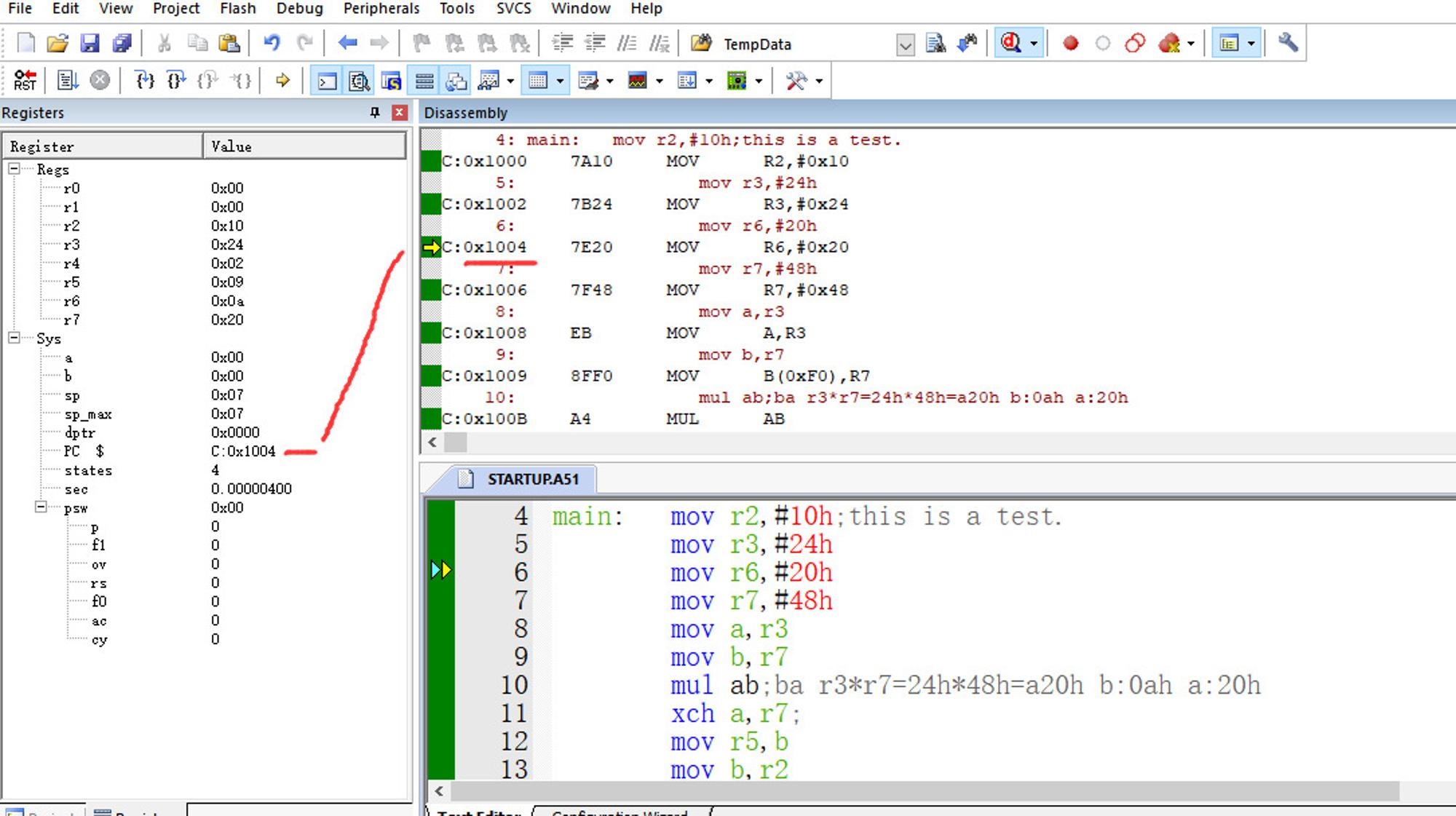Run the program with the Run icon

point(68,81)
